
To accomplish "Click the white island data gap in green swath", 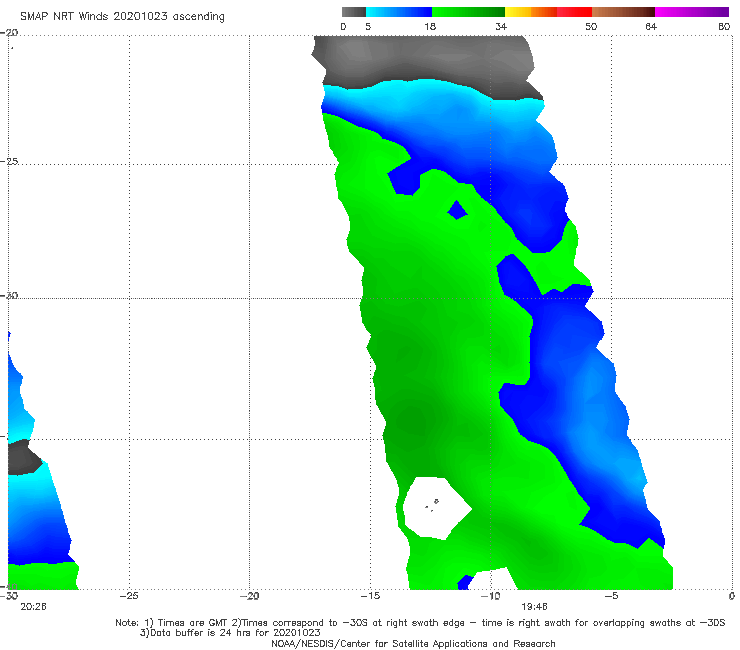I will point(437,507).
